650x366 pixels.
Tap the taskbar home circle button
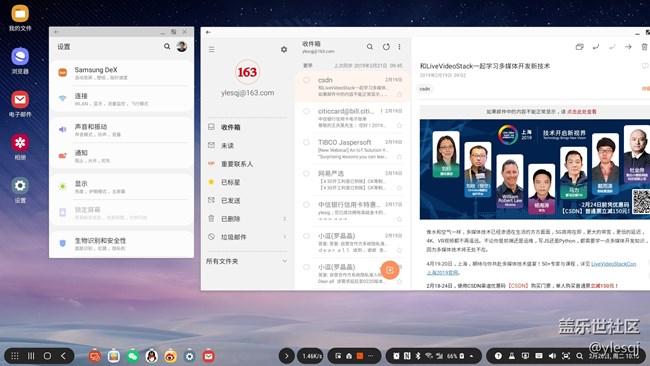point(47,356)
